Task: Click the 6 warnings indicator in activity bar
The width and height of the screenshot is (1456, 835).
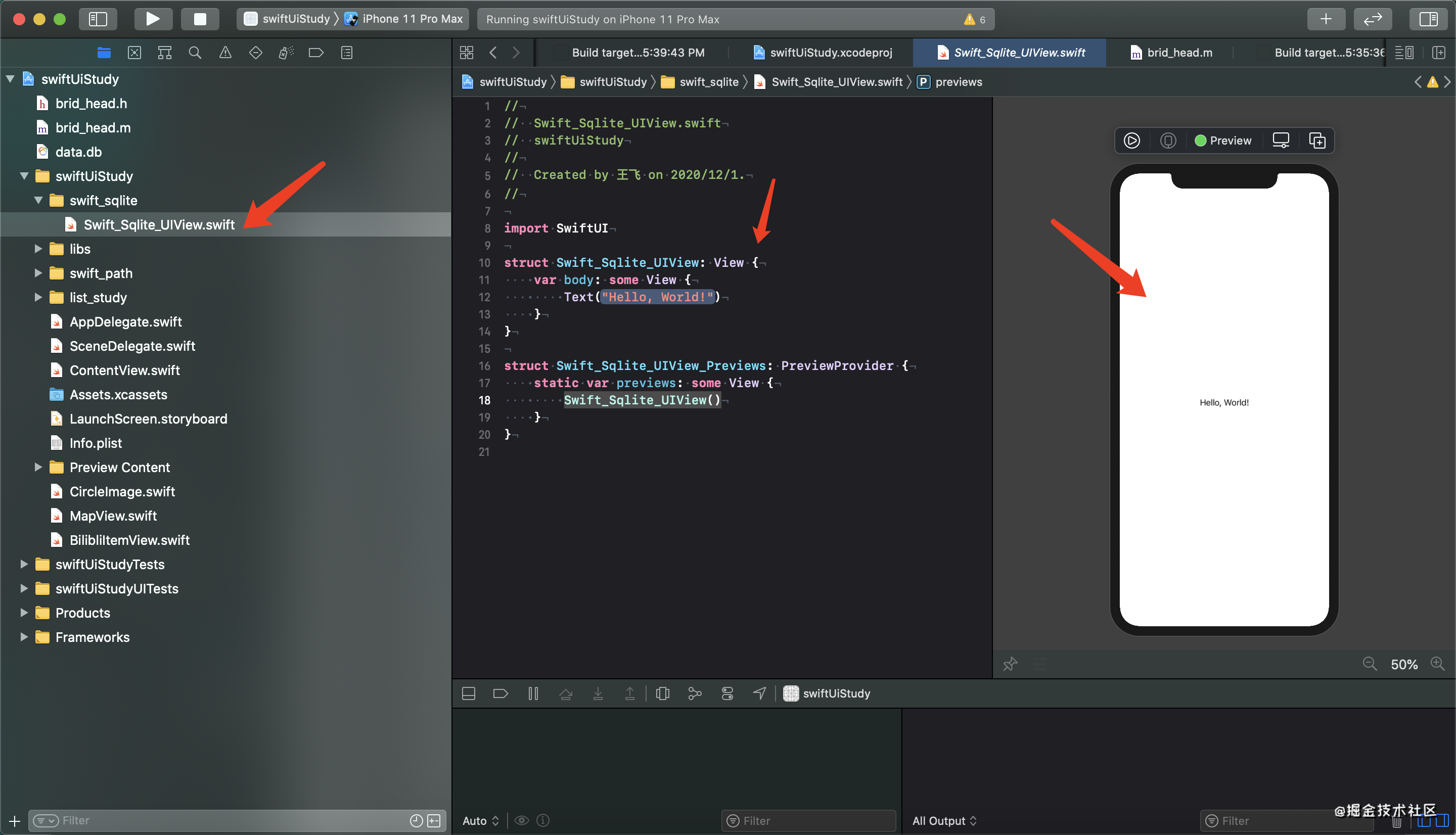Action: tap(975, 20)
